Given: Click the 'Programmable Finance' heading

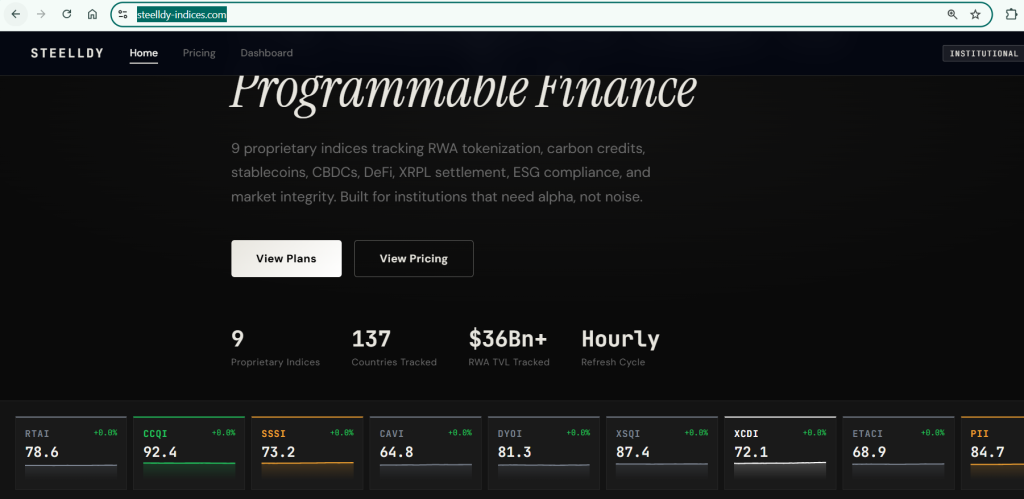Looking at the screenshot, I should click(463, 95).
